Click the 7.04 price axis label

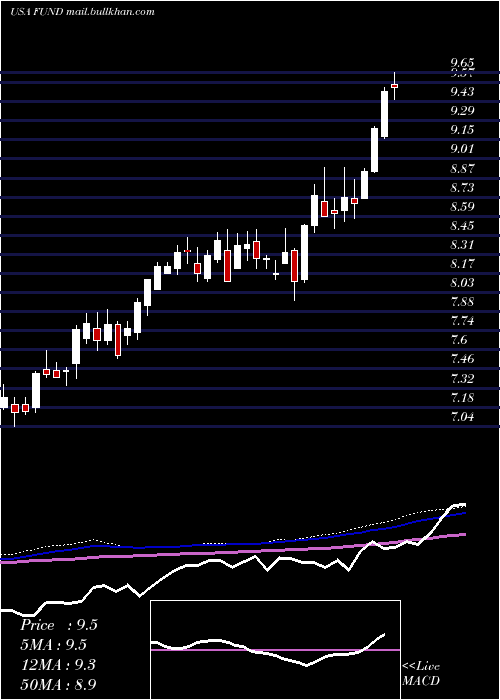[462, 417]
